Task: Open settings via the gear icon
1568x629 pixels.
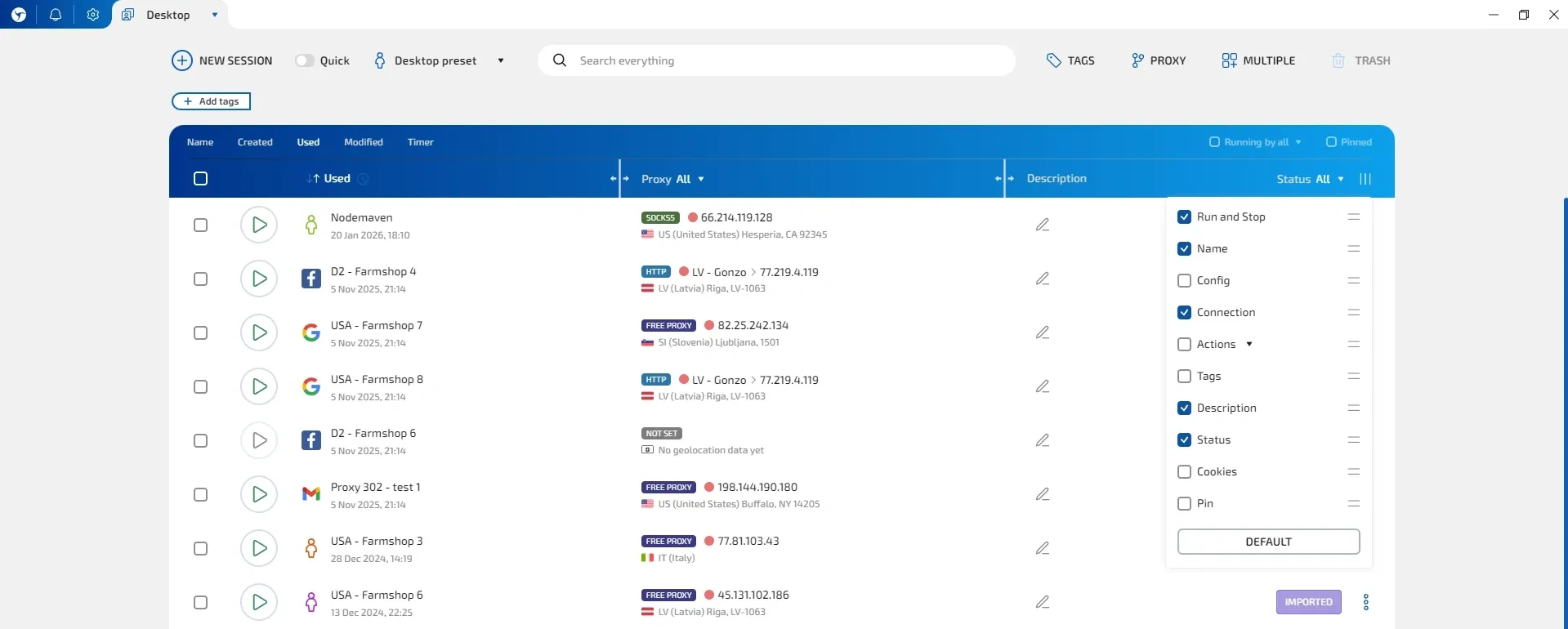Action: click(93, 15)
